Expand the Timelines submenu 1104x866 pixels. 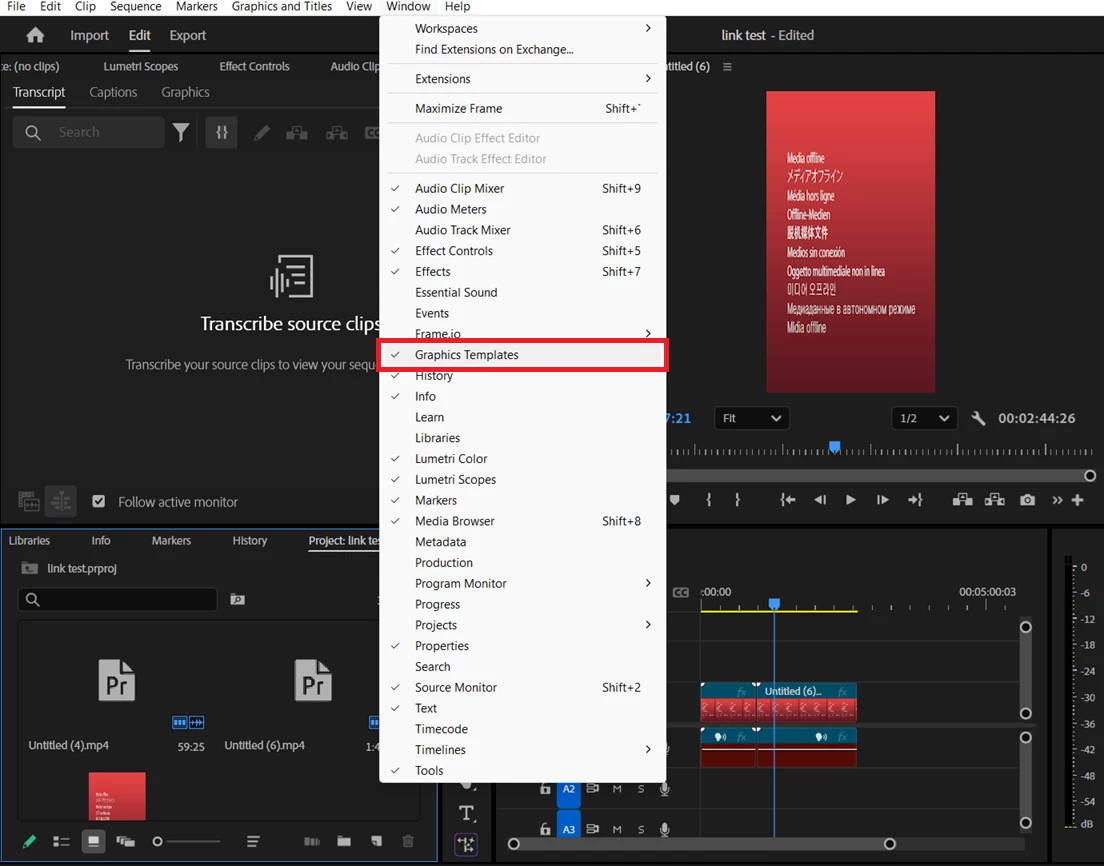point(522,749)
